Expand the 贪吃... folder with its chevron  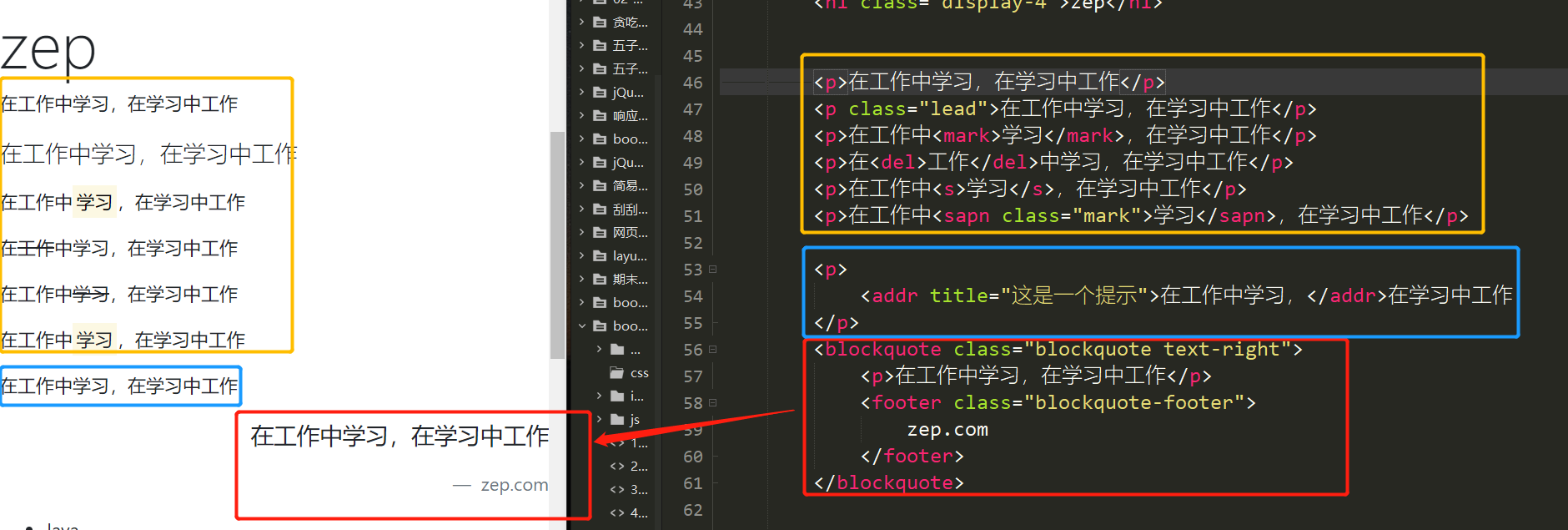pos(581,23)
